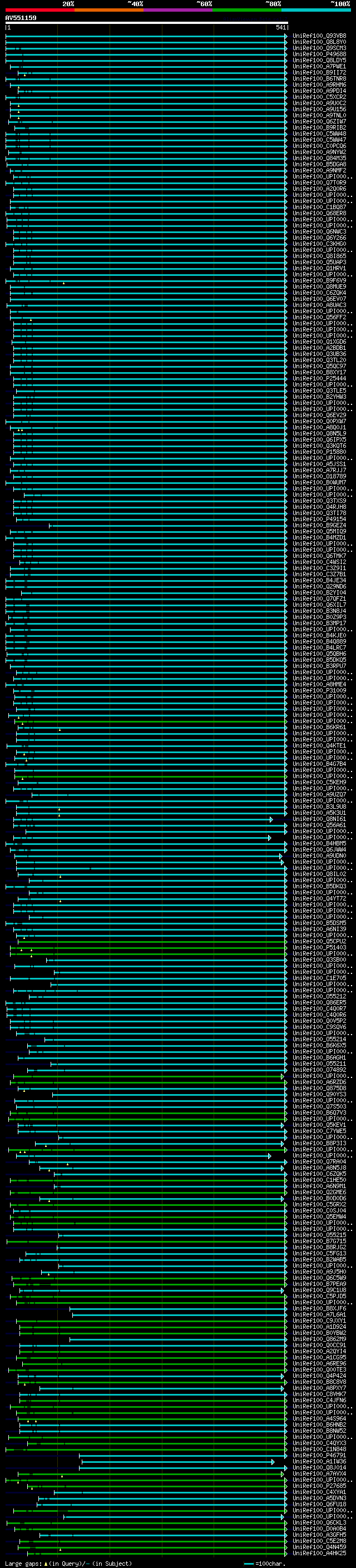Viewport: 356px width, 1568px height.
Task: Click hit label UniRef100_Q5CPU2
Action: pyautogui.click(x=319, y=942)
